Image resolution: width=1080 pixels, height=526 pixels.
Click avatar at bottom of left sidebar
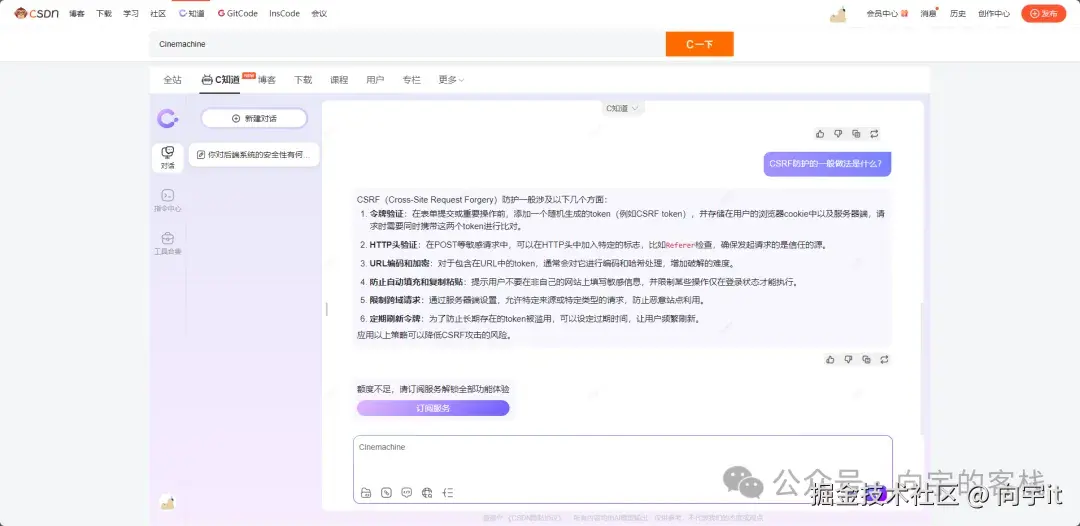click(167, 502)
